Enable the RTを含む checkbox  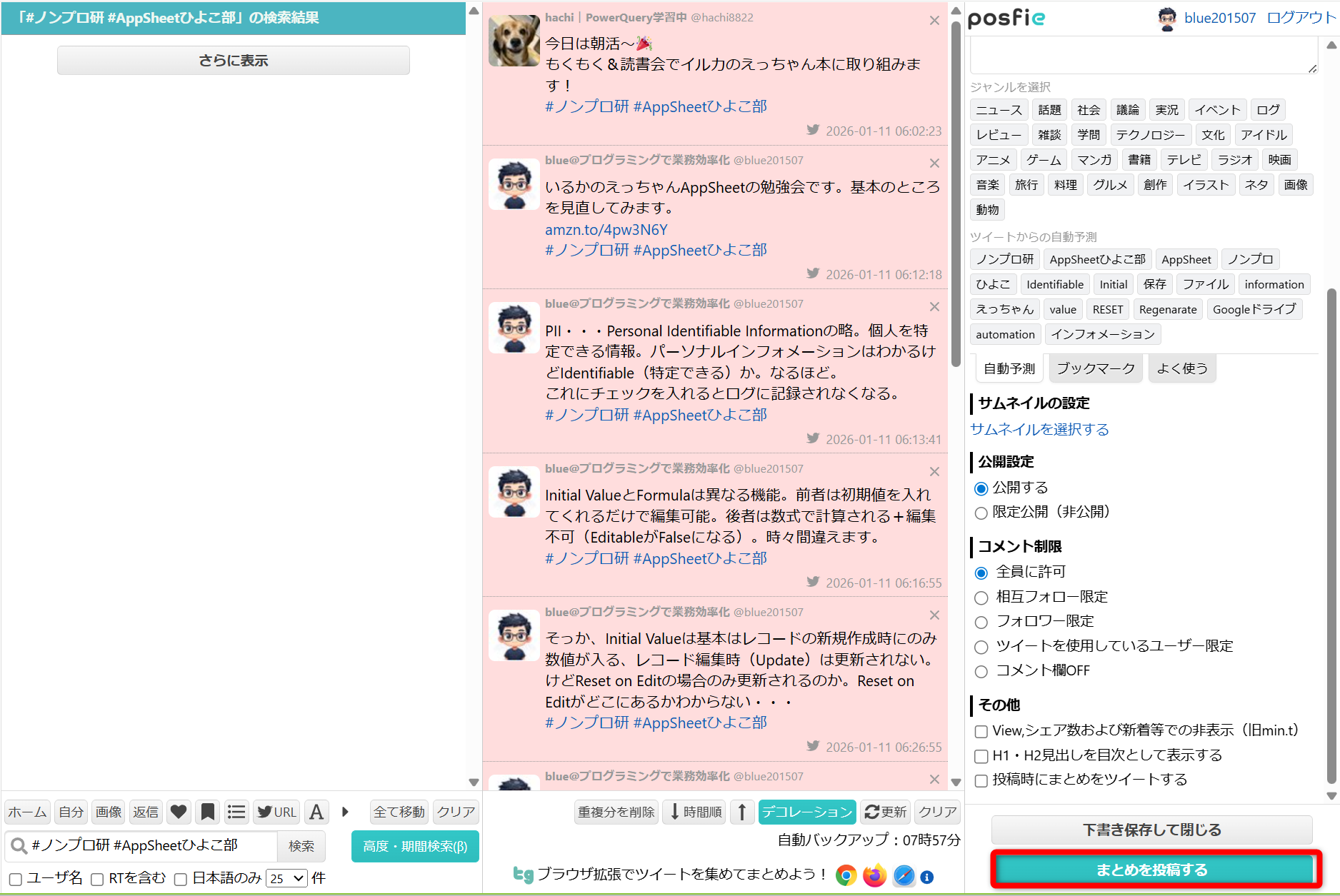[x=98, y=879]
